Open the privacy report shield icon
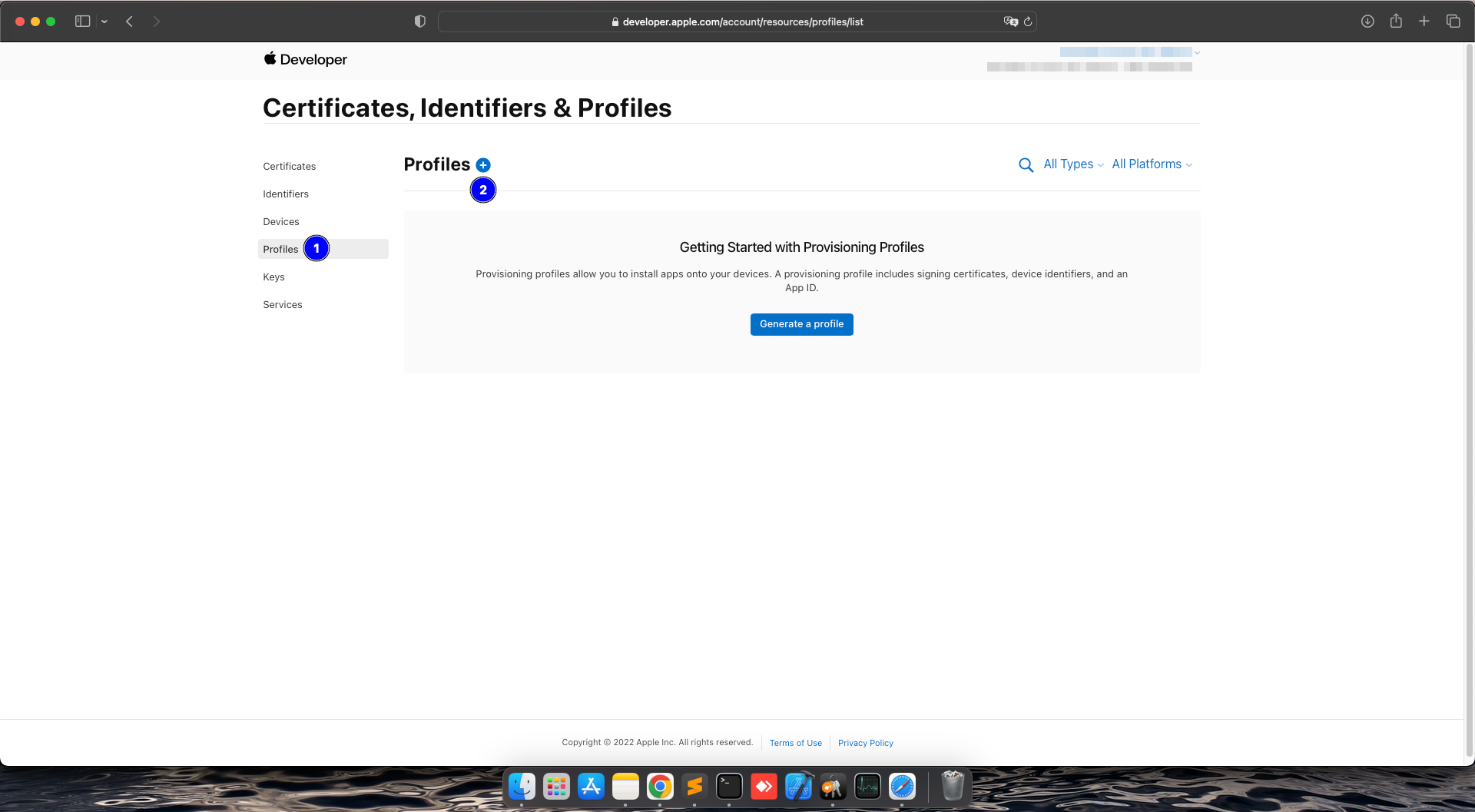Image resolution: width=1475 pixels, height=812 pixels. (419, 22)
